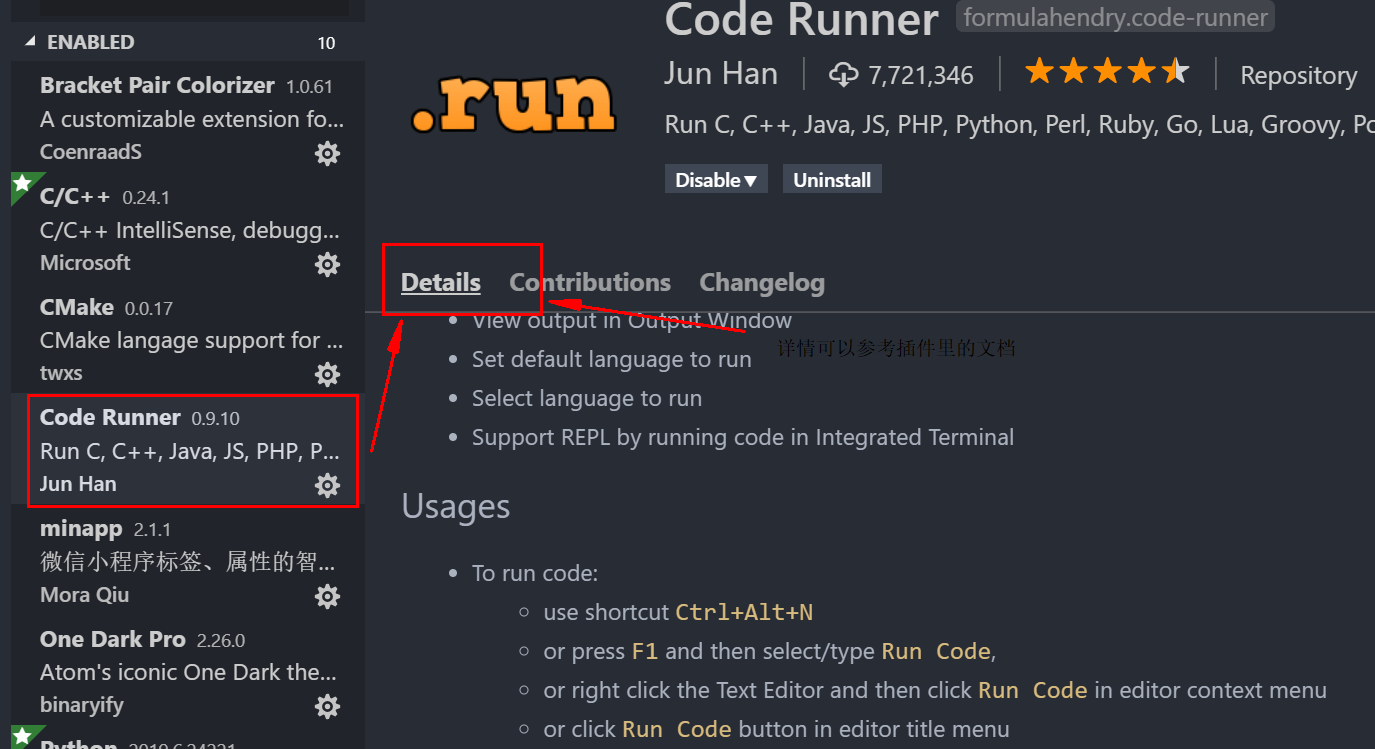Click 'Support REPL by running code' bullet
This screenshot has width=1375, height=749.
tap(743, 437)
